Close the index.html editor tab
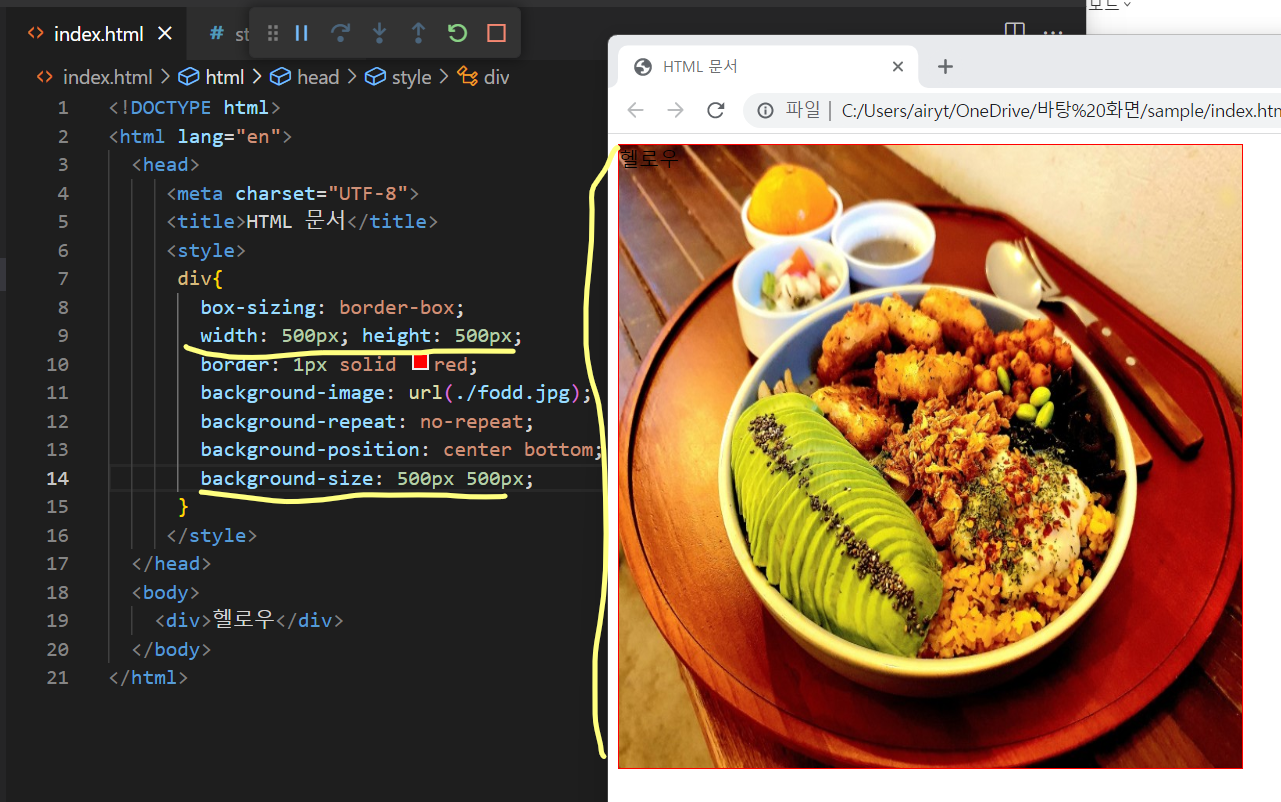This screenshot has width=1281, height=802. point(165,33)
